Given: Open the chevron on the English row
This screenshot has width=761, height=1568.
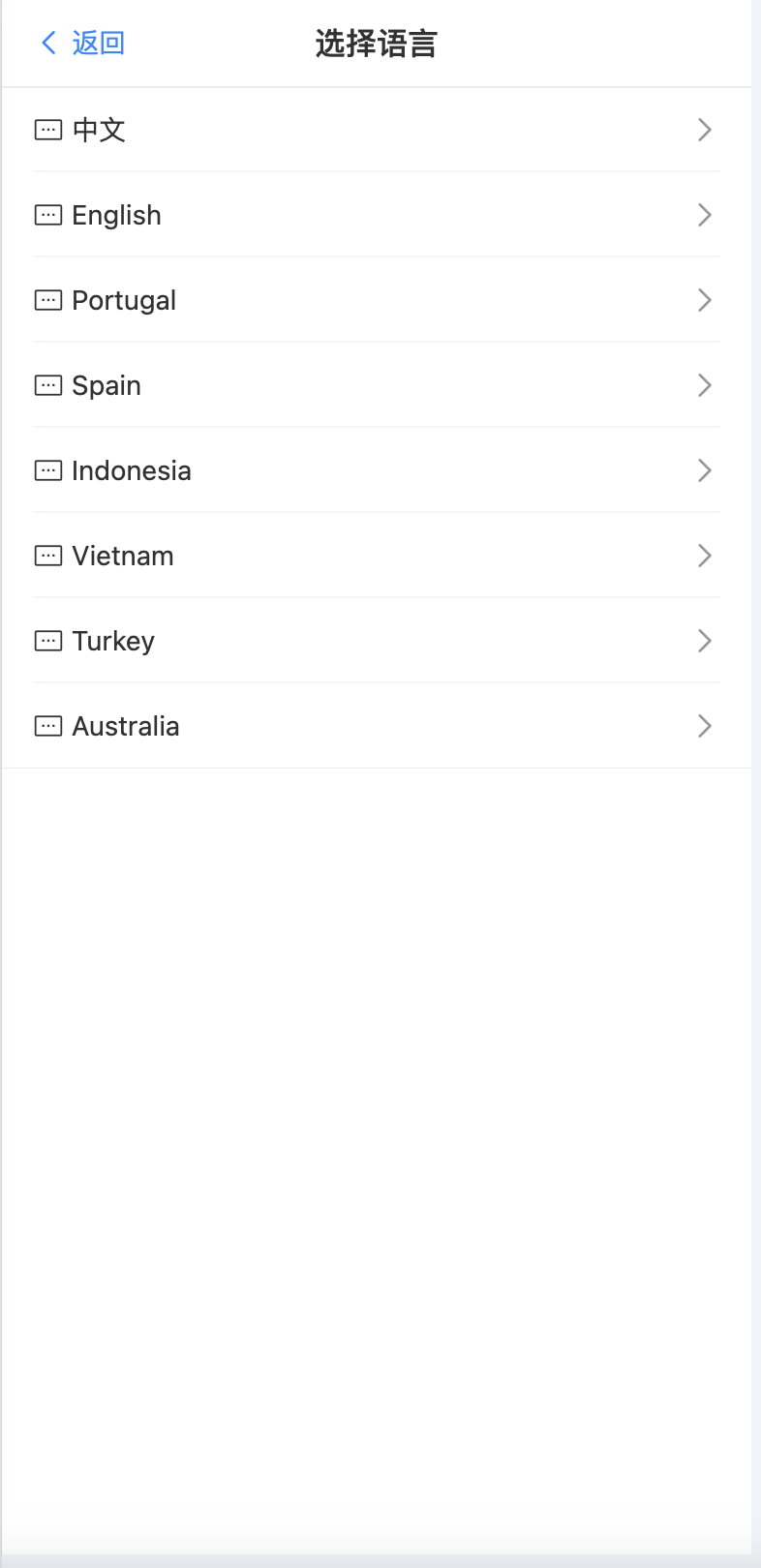Looking at the screenshot, I should coord(705,215).
